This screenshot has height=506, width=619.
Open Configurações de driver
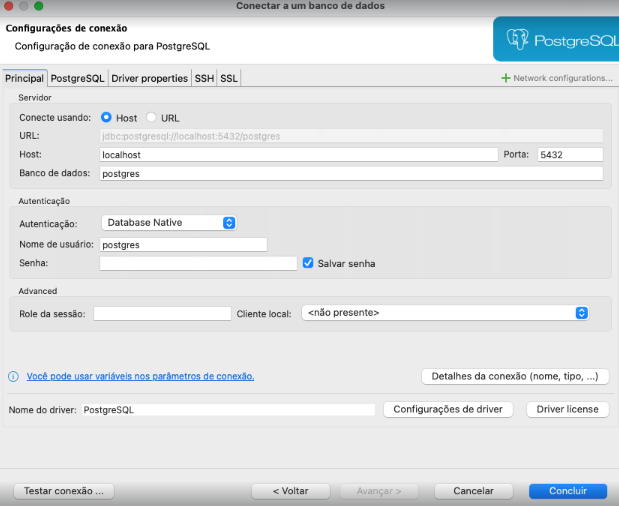point(448,409)
